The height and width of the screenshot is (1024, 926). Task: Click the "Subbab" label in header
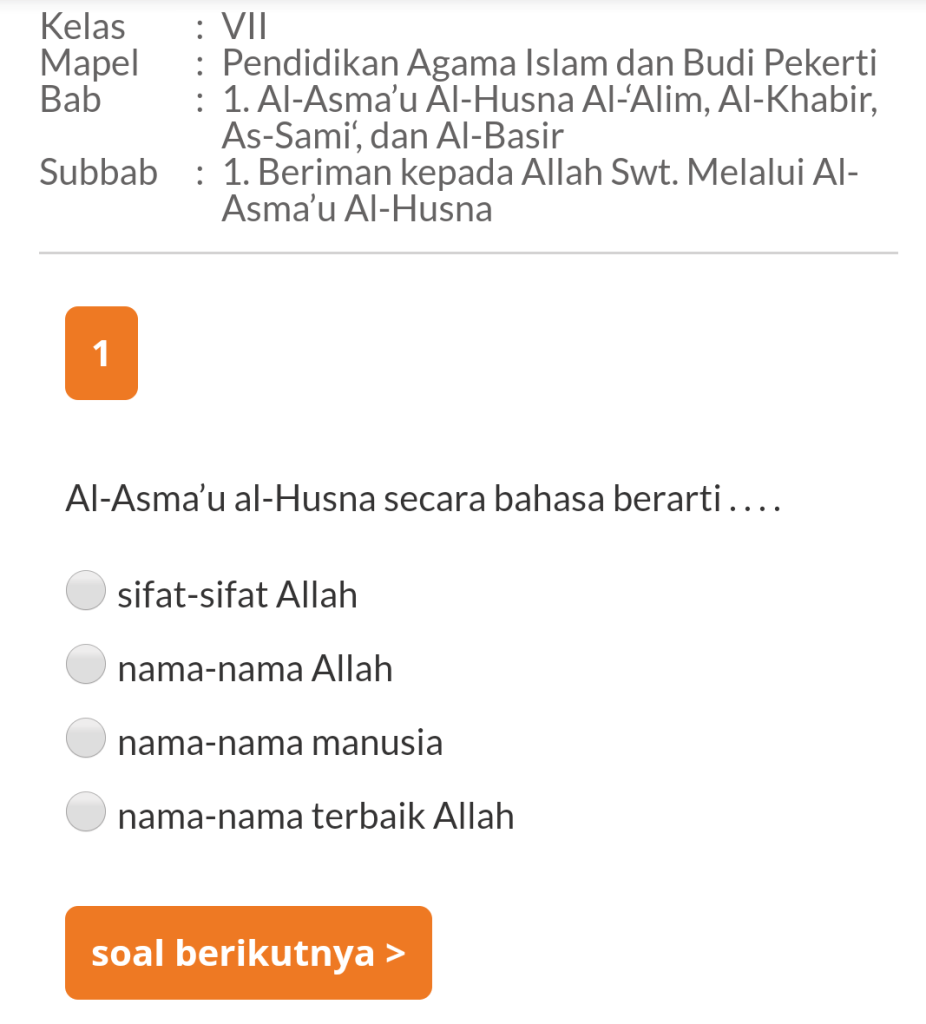[99, 173]
